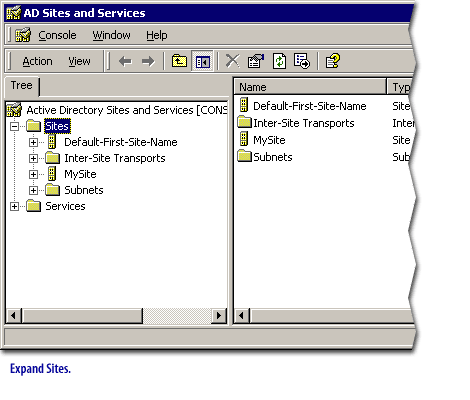Click the console icon beside the Console menu
The width and height of the screenshot is (470, 400).
point(23,35)
